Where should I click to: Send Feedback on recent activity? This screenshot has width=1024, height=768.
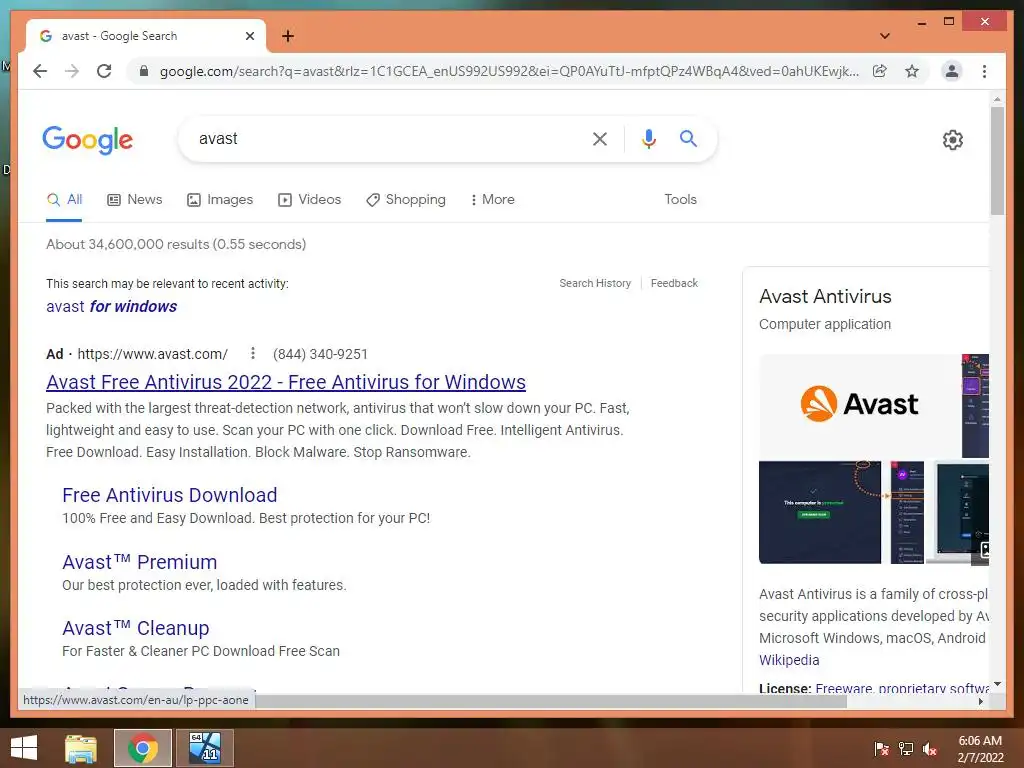tap(674, 283)
